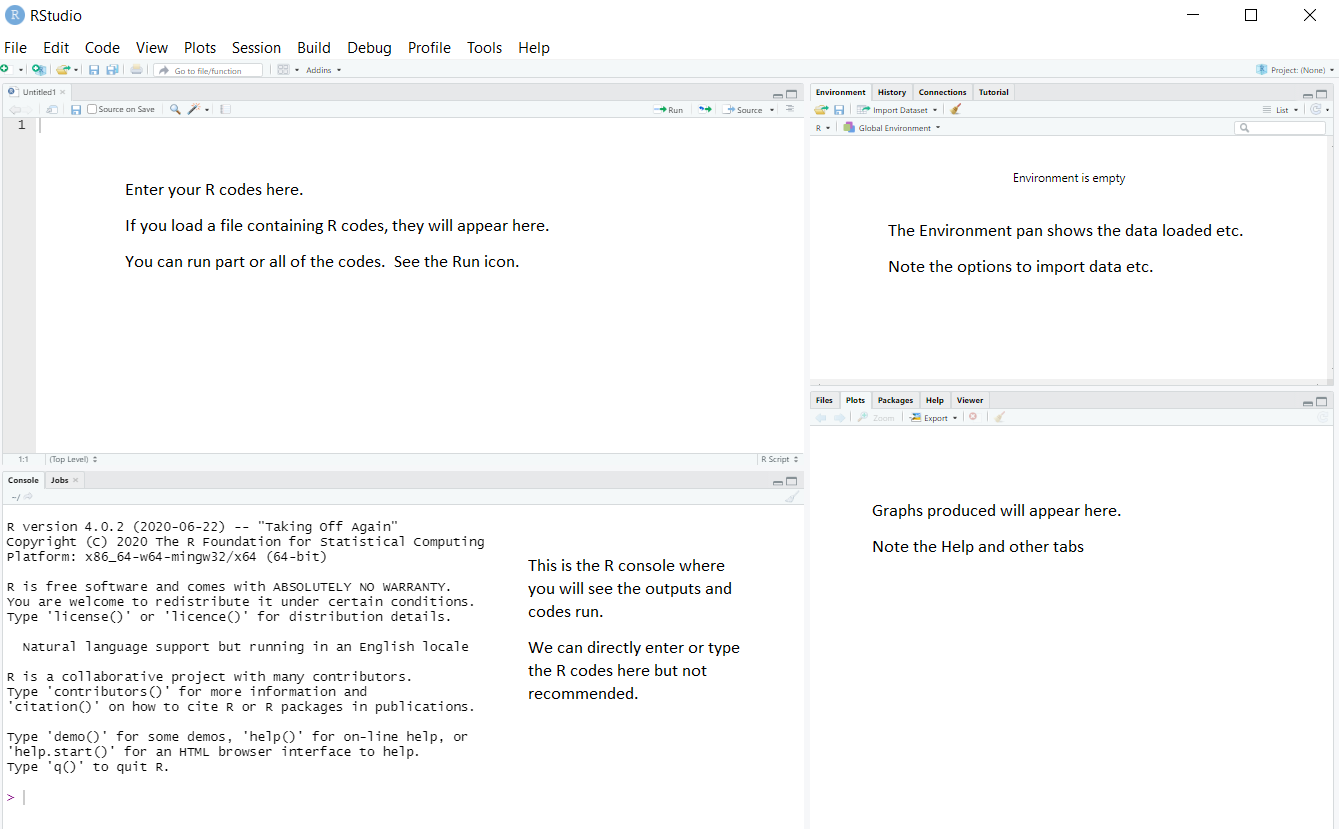Click the Environment search field
This screenshot has height=829, width=1339.
1280,128
